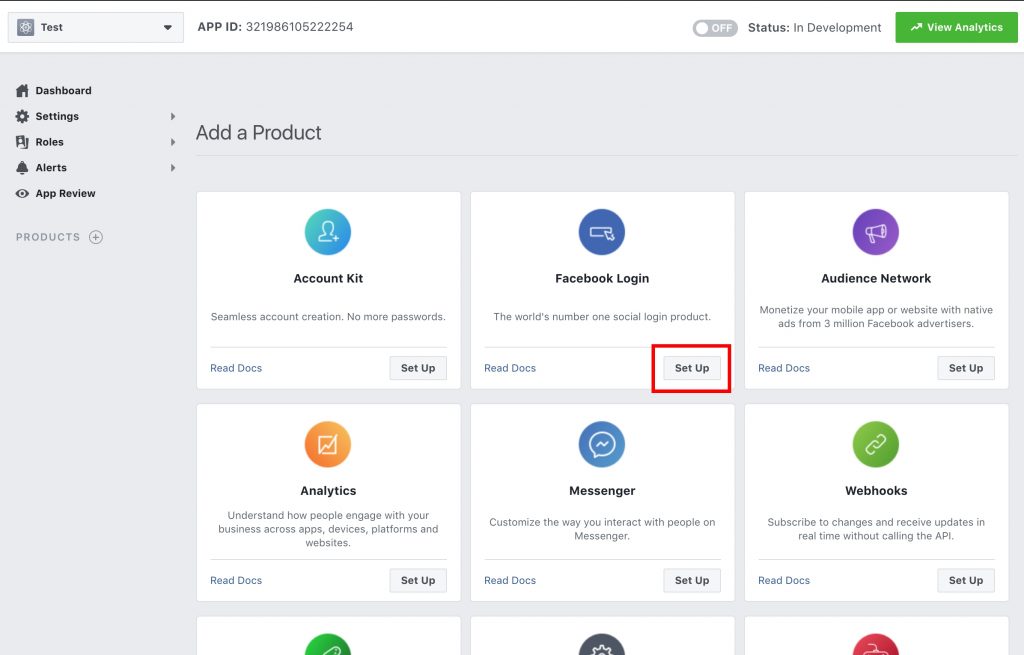Screen dimensions: 1024x655
Task: Click the Account Kit product icon
Action: [328, 232]
